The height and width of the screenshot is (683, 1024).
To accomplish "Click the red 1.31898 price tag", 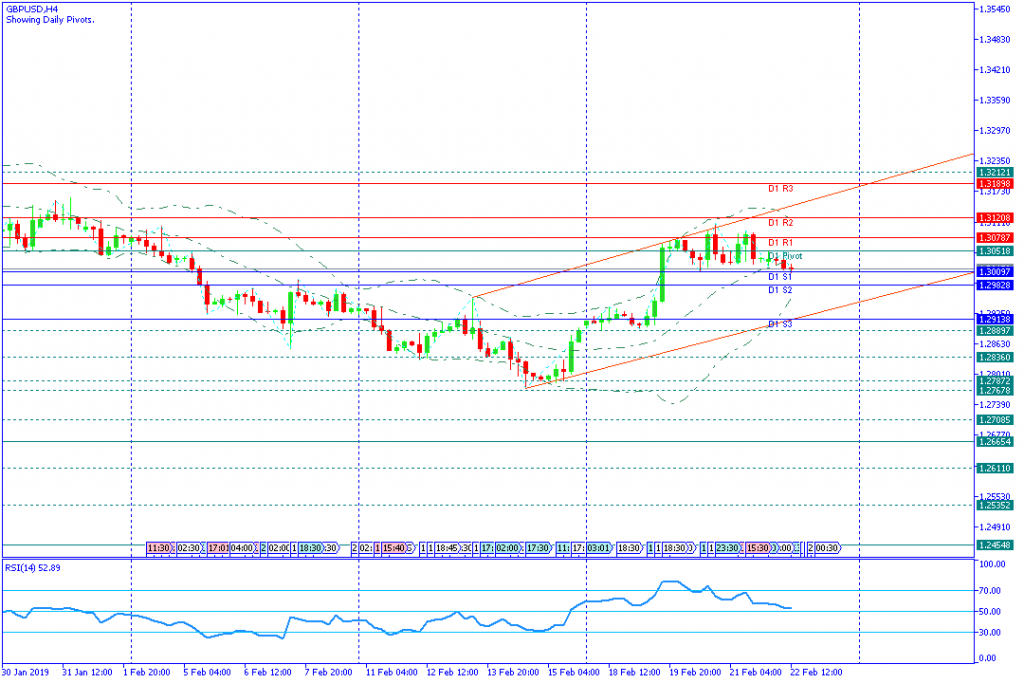I will click(996, 184).
